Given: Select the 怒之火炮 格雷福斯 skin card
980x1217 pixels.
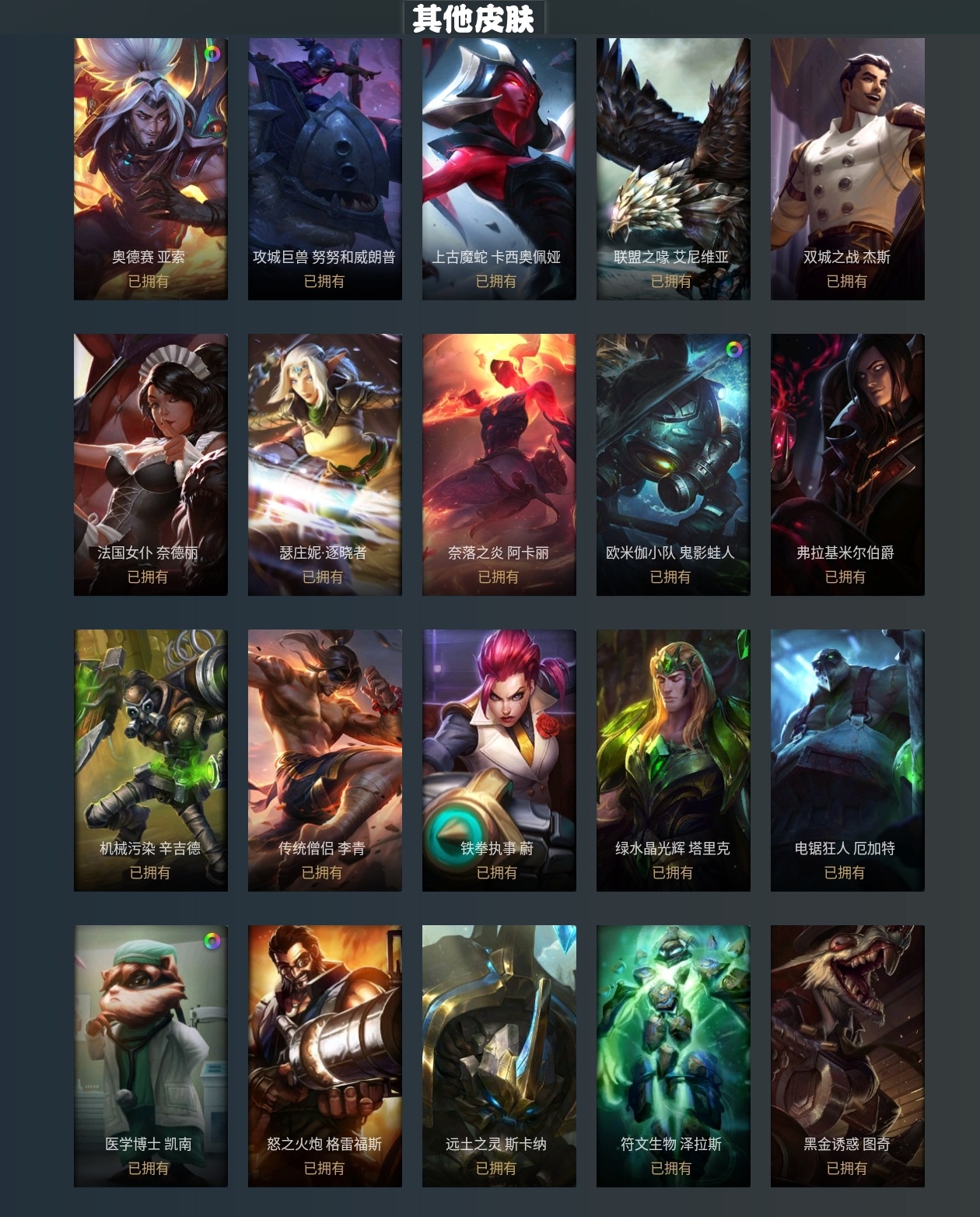Looking at the screenshot, I should [x=325, y=1056].
